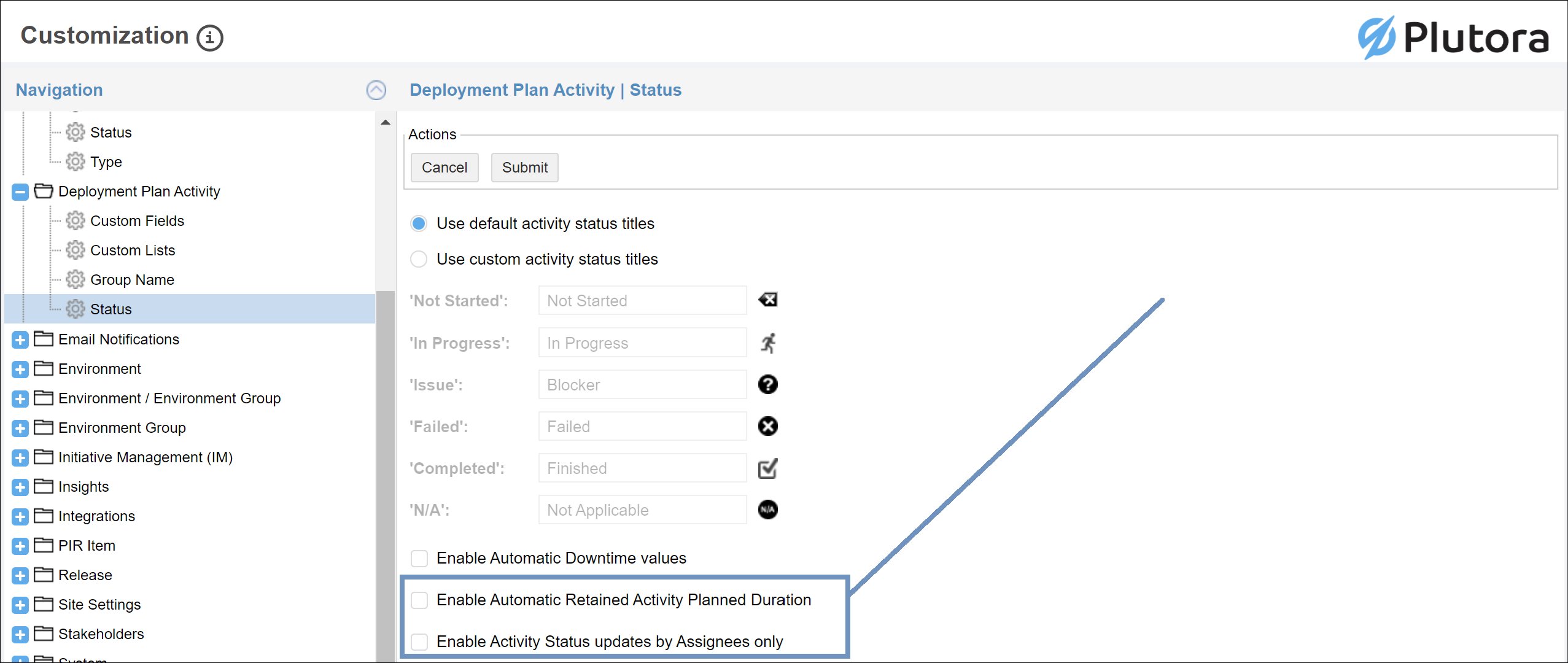Click the In Progress running man icon
Screen dimensions: 1568x663
[767, 343]
